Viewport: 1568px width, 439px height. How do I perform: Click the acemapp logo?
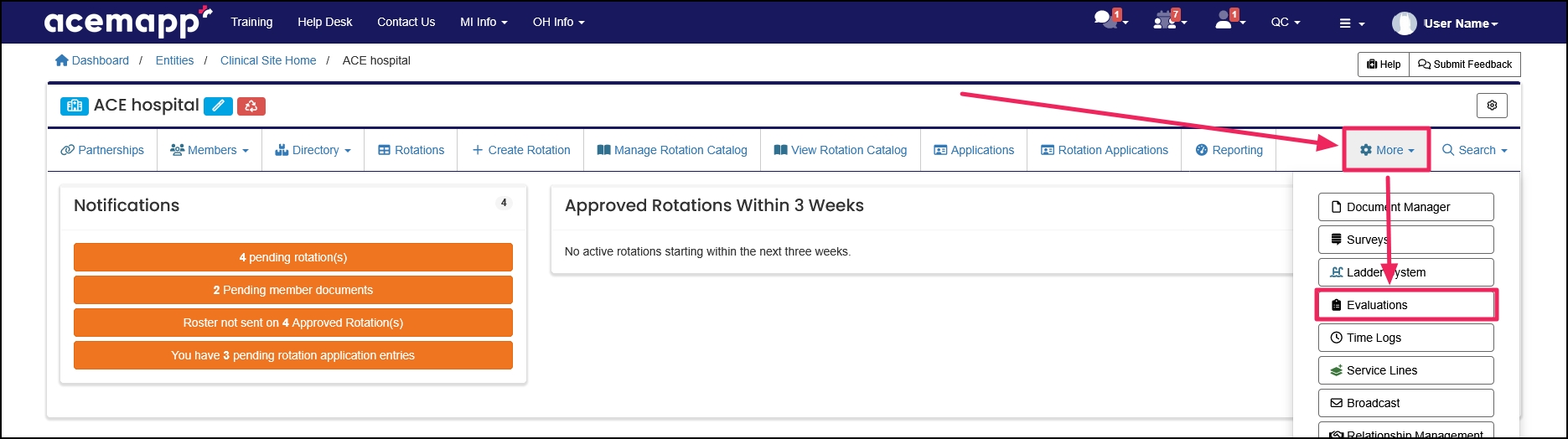pyautogui.click(x=127, y=22)
